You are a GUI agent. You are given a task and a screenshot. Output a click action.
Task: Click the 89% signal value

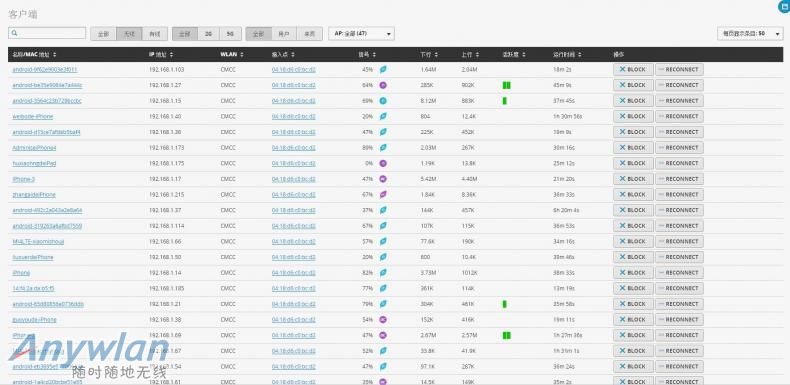pyautogui.click(x=368, y=148)
